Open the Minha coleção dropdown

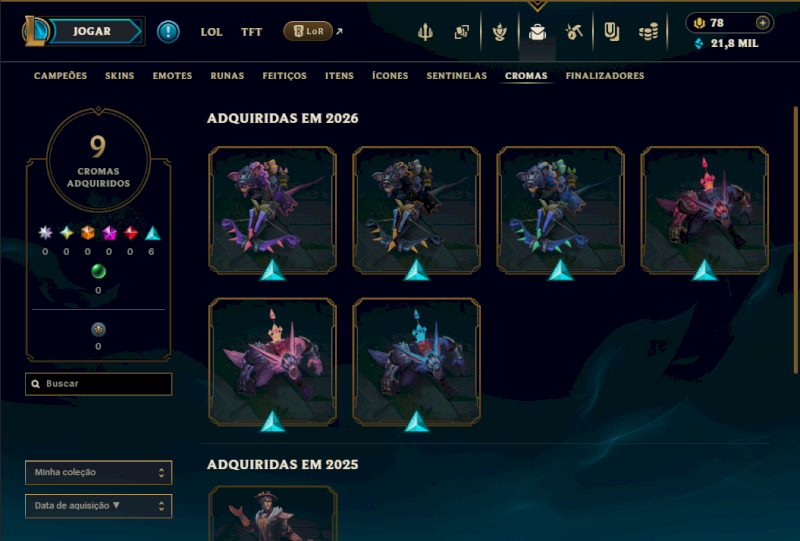pyautogui.click(x=98, y=472)
